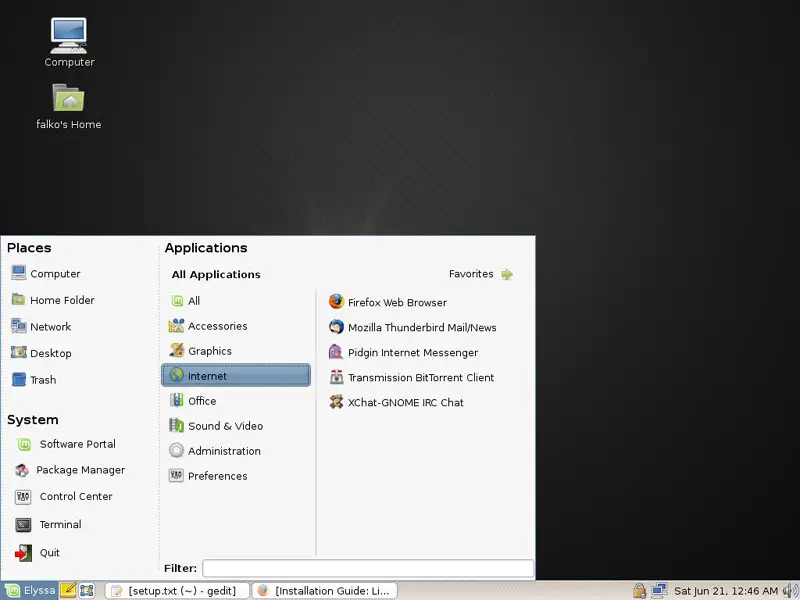Click the Pidgin Internet Messenger icon

[x=335, y=352]
